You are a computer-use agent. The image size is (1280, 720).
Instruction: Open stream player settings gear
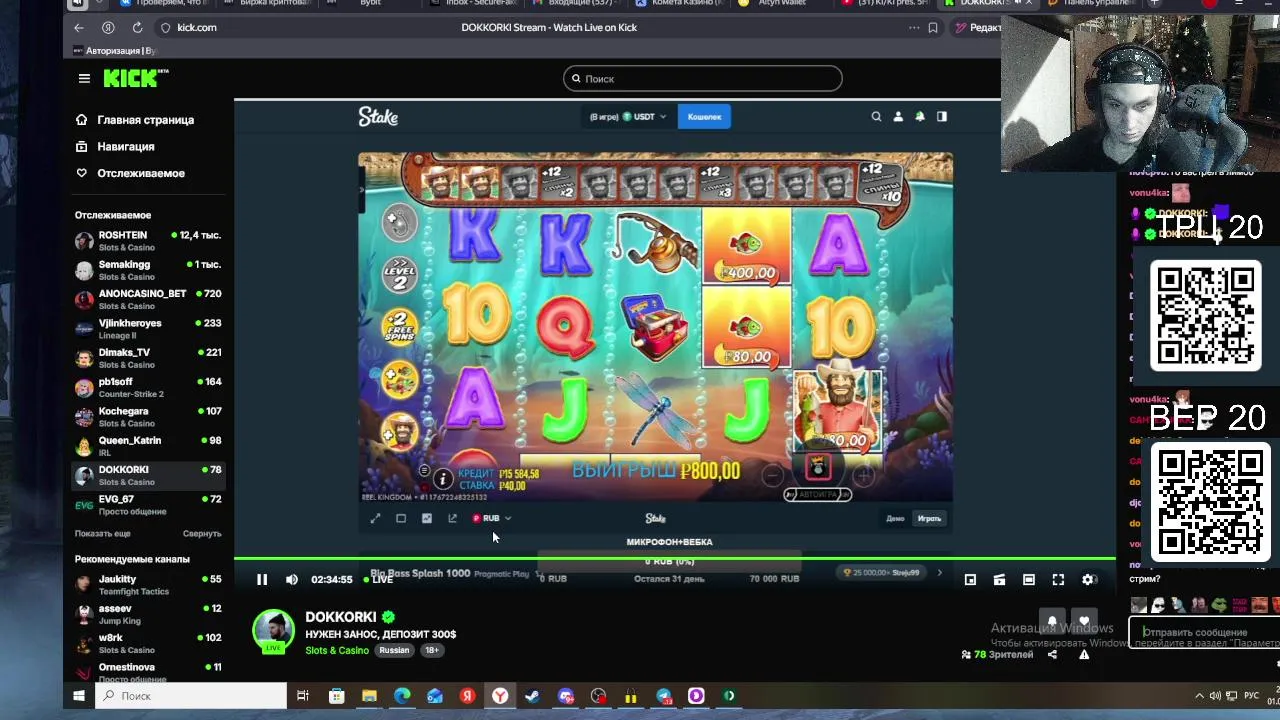click(x=1088, y=580)
